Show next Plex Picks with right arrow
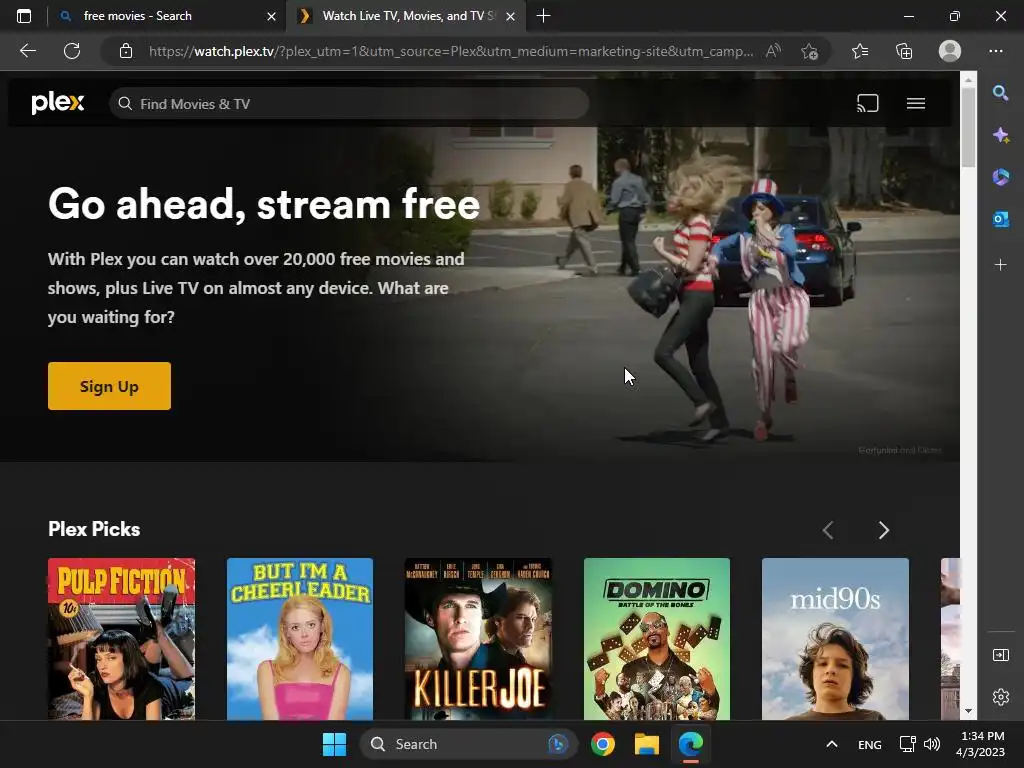Screen dimensions: 1024x768 point(884,530)
